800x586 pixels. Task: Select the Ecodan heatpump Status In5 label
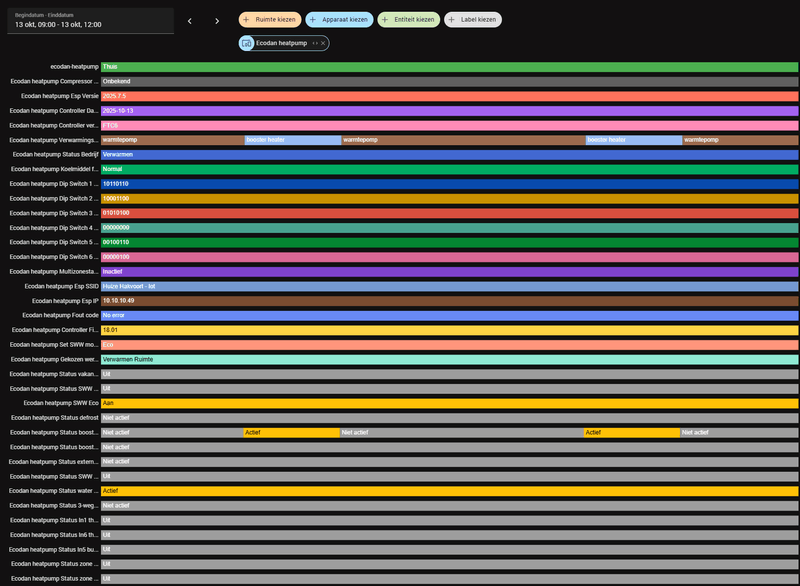pyautogui.click(x=54, y=550)
